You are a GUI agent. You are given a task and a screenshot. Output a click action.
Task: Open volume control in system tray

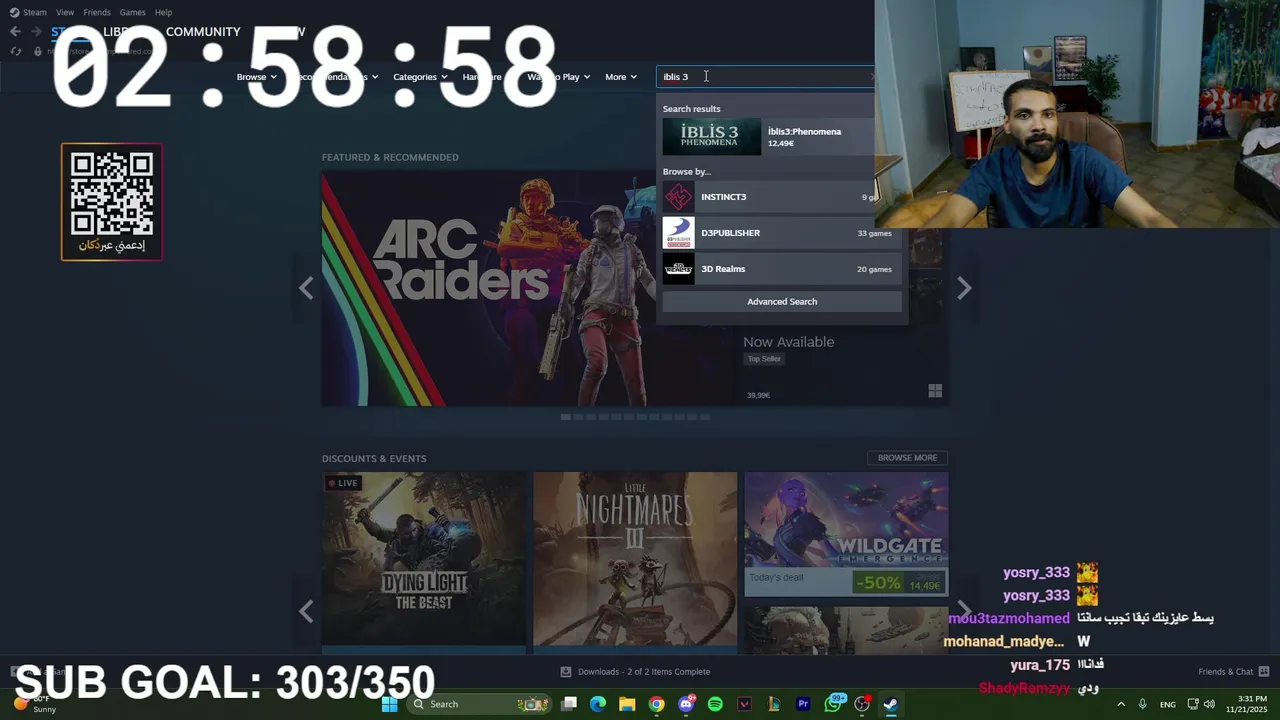click(x=1209, y=704)
